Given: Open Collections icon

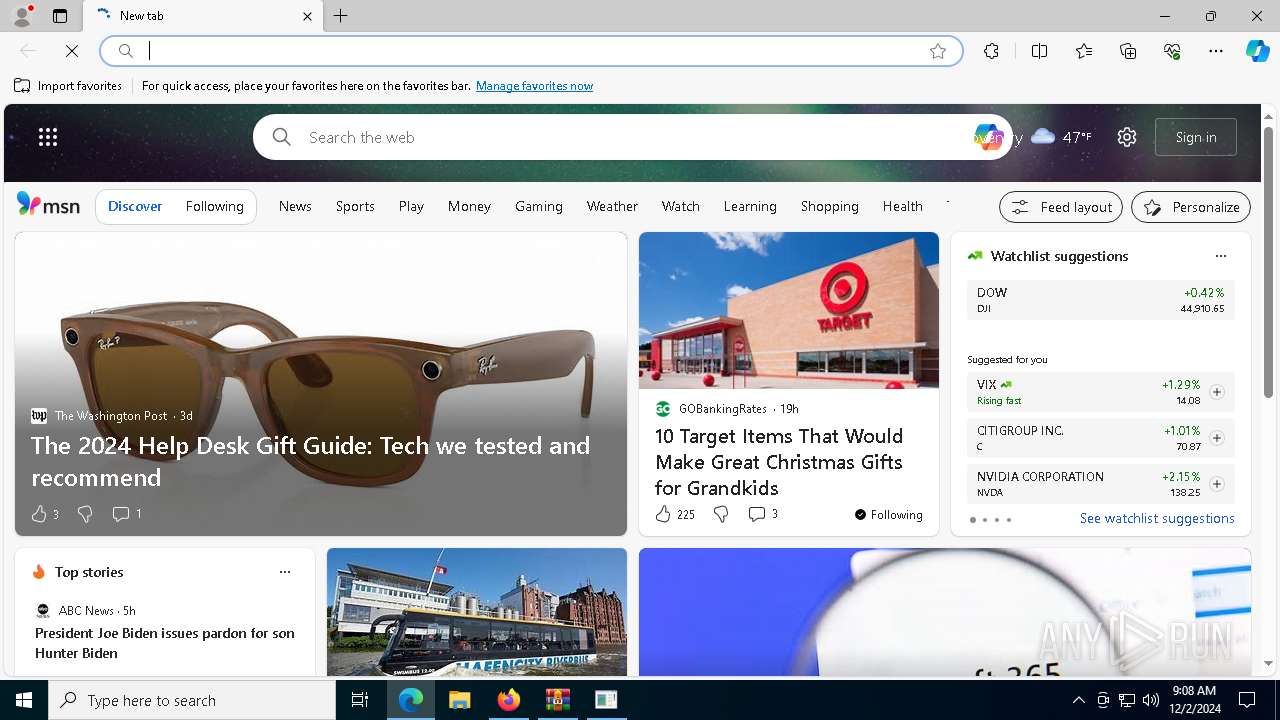Looking at the screenshot, I should click(x=1128, y=51).
